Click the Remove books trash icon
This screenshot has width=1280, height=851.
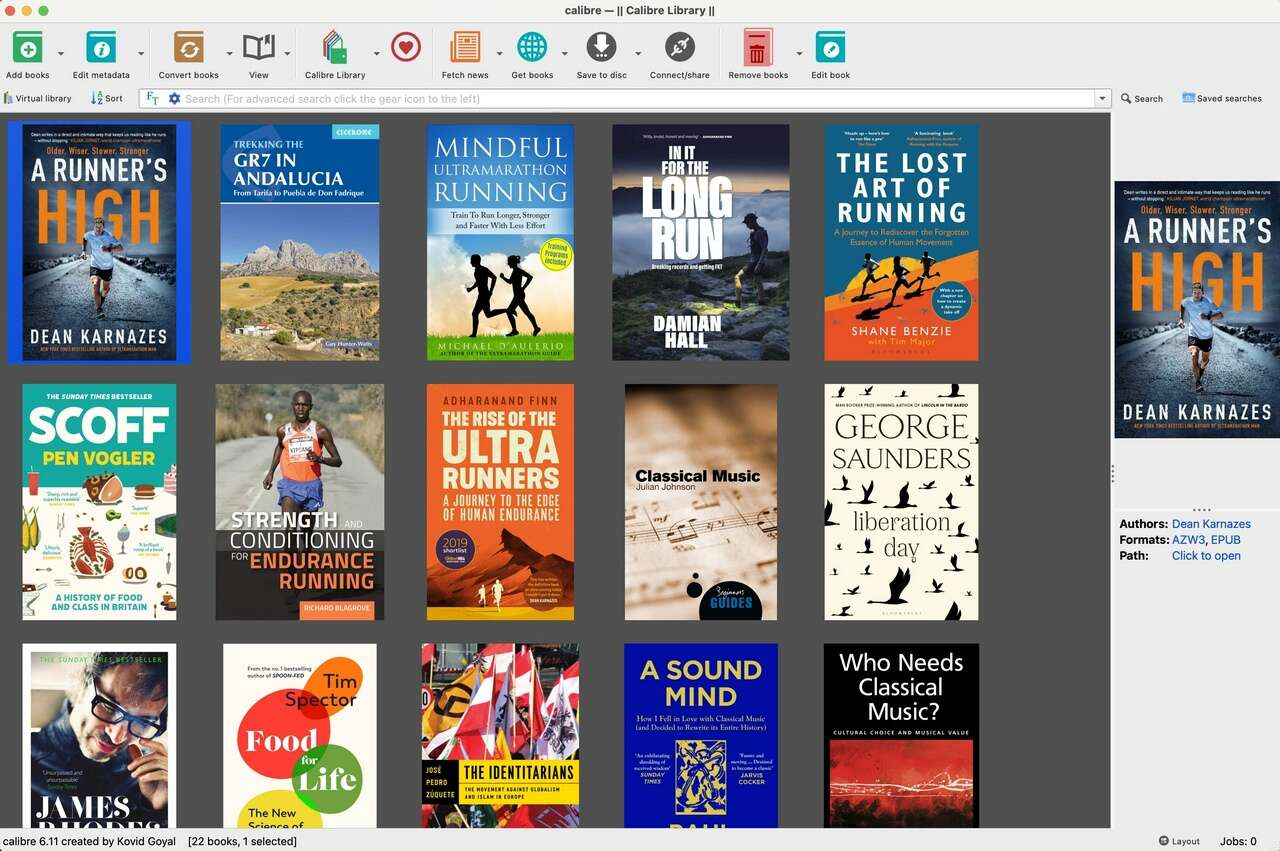[x=758, y=47]
